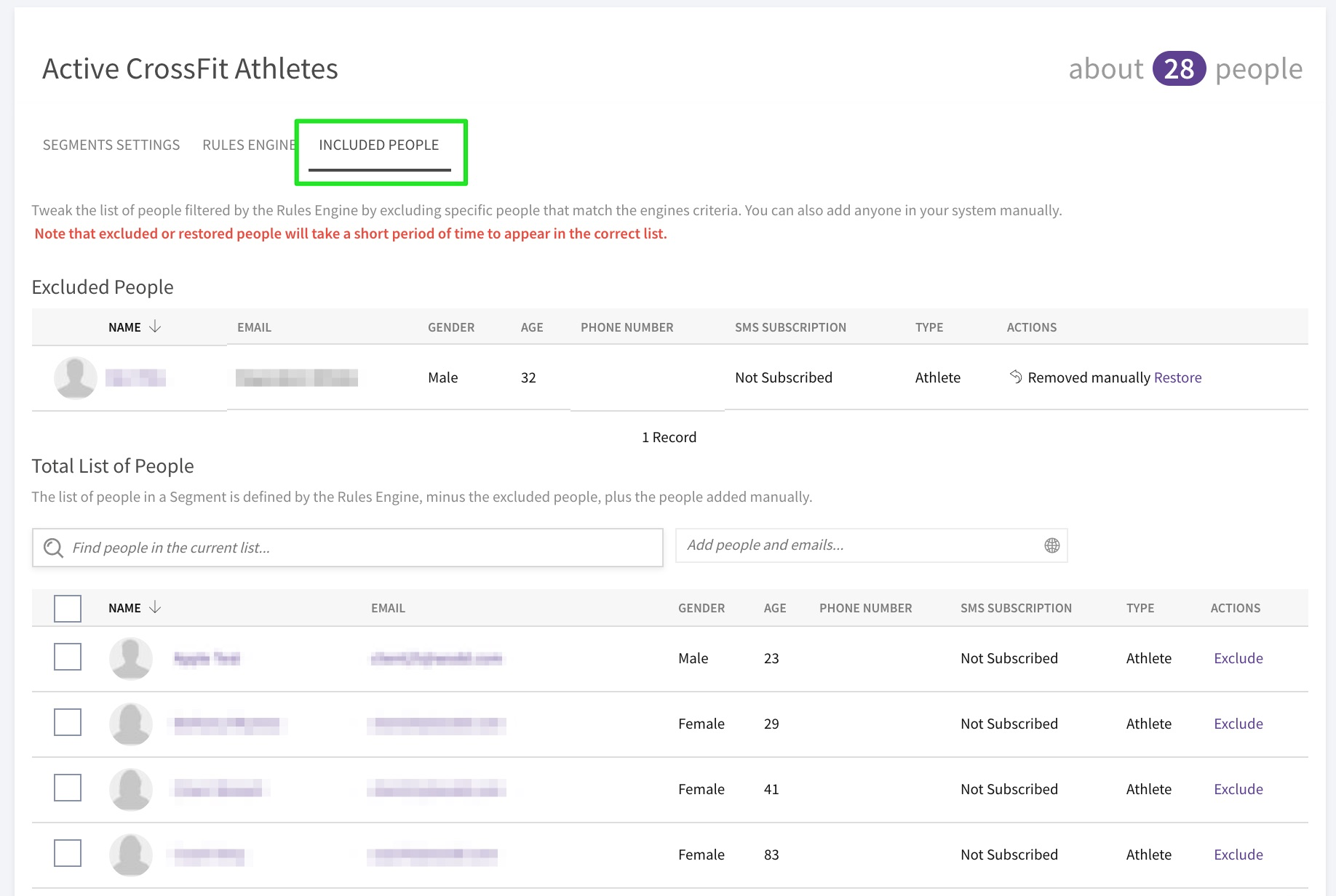Check the box for the 83-year-old female
The width and height of the screenshot is (1336, 896).
(x=68, y=853)
